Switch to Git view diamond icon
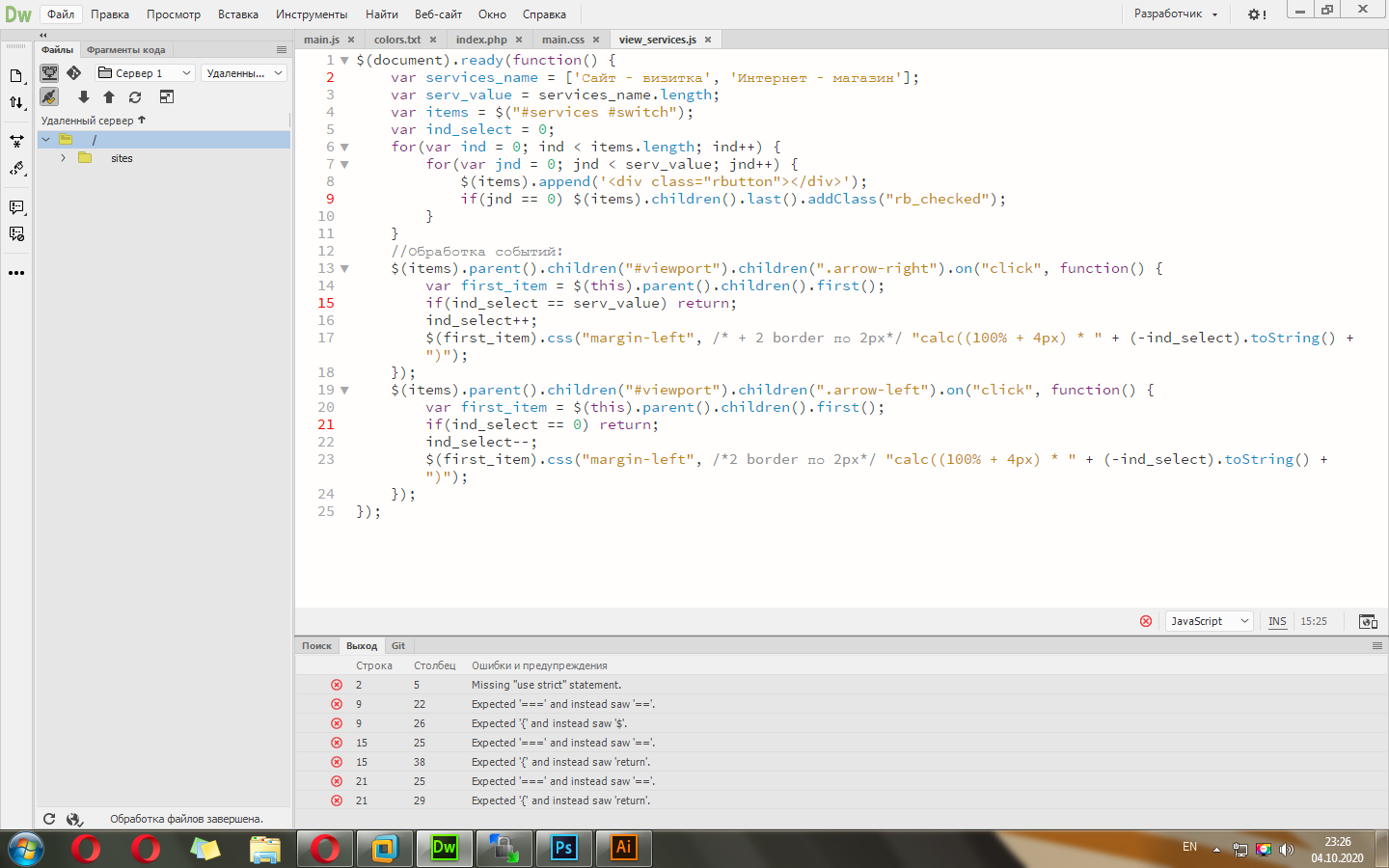1389x868 pixels. (74, 73)
